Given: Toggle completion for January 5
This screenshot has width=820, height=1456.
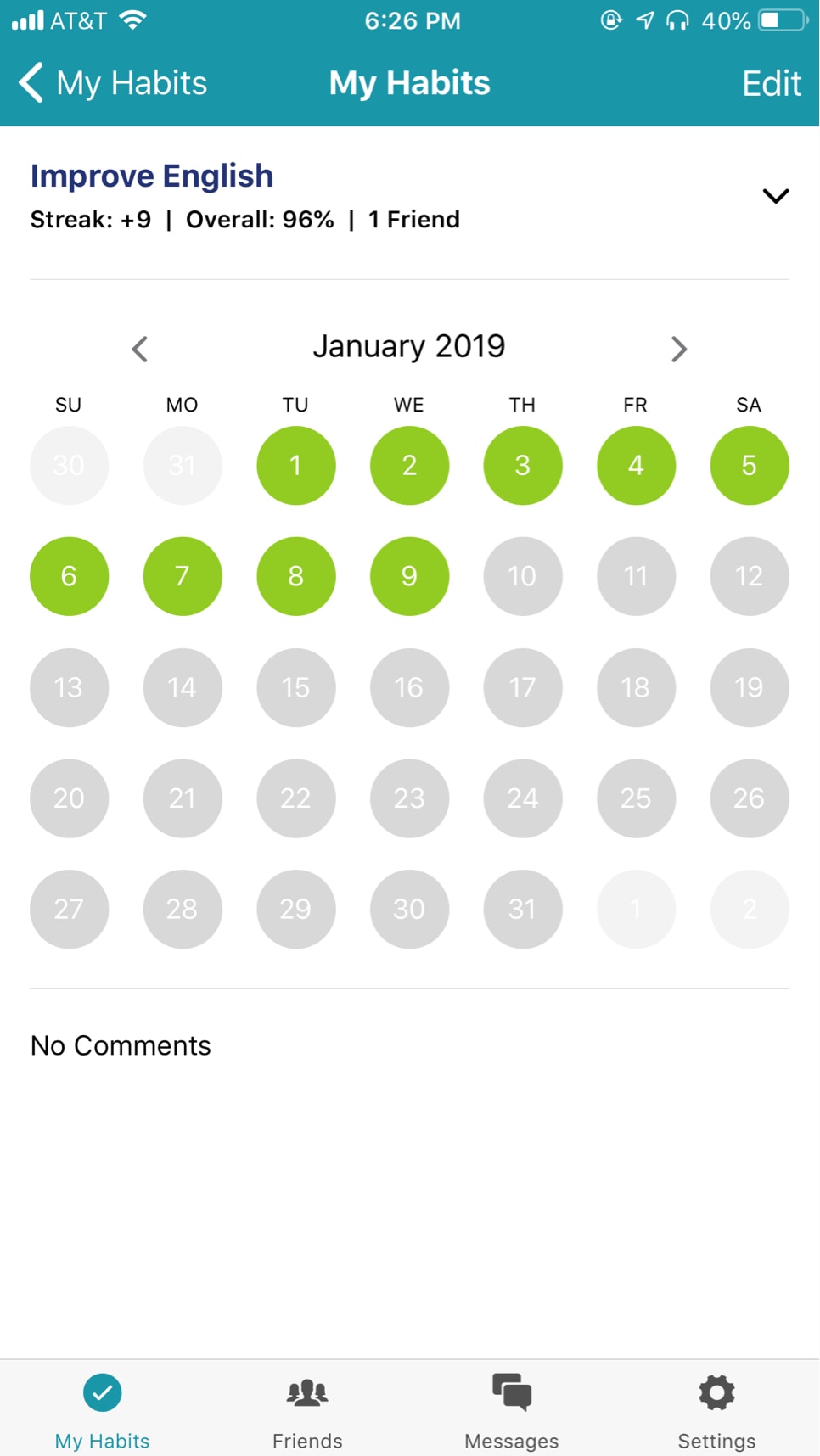Looking at the screenshot, I should (750, 465).
